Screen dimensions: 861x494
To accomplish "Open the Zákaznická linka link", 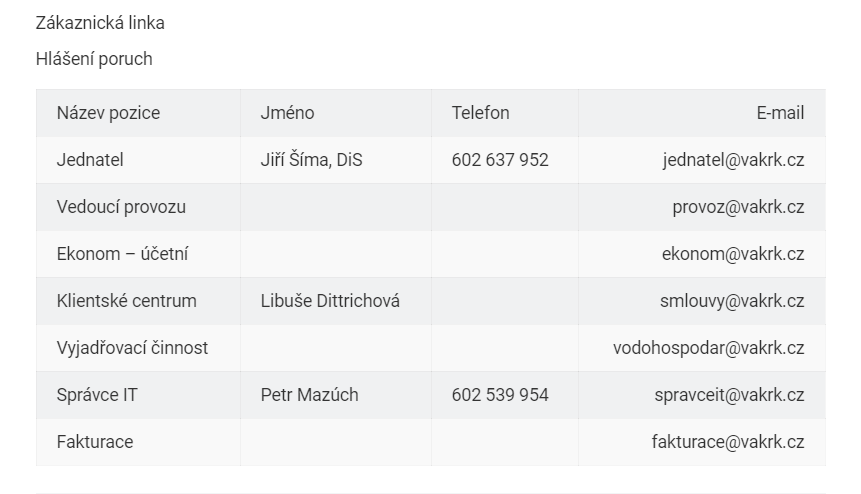I will 100,23.
